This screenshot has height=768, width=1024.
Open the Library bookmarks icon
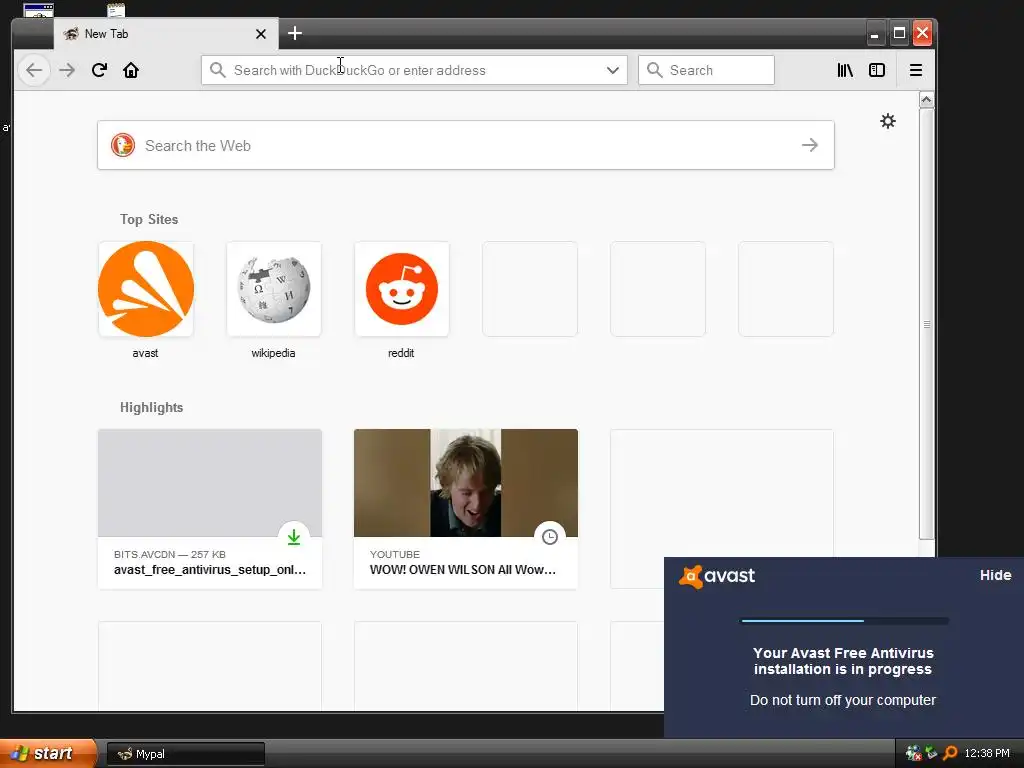[x=845, y=70]
